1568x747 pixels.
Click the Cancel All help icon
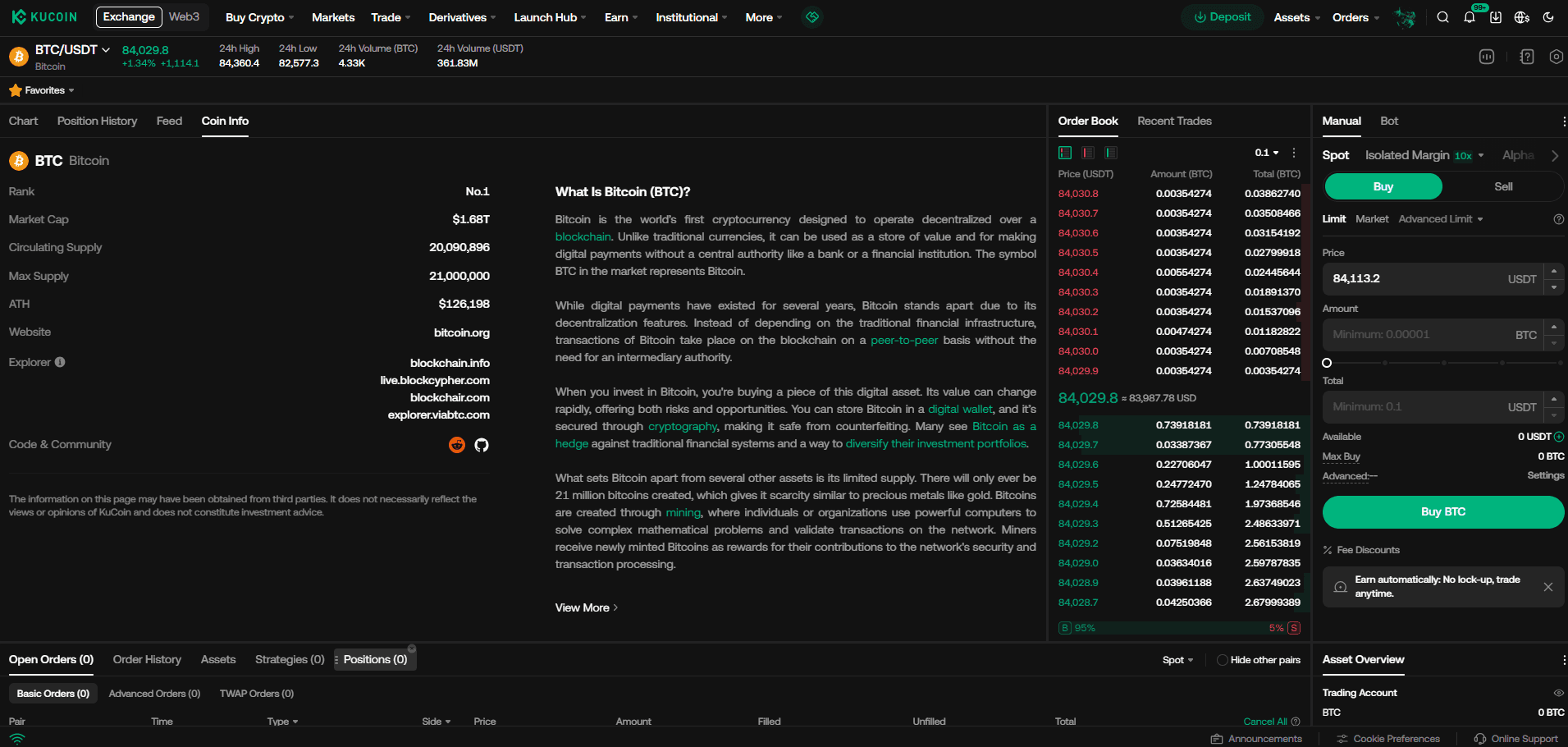(1296, 722)
